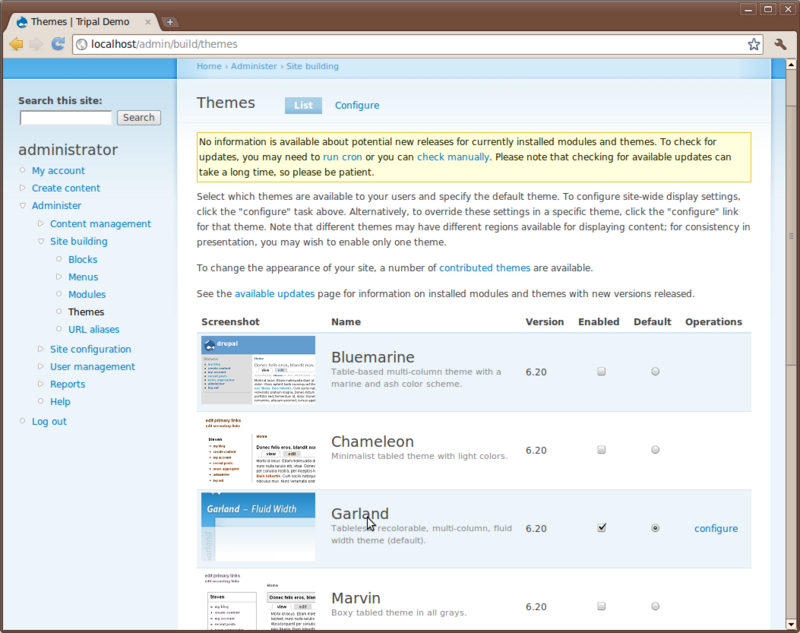Image resolution: width=800 pixels, height=633 pixels.
Task: Click the vertical scrollbar thumb
Action: click(791, 234)
